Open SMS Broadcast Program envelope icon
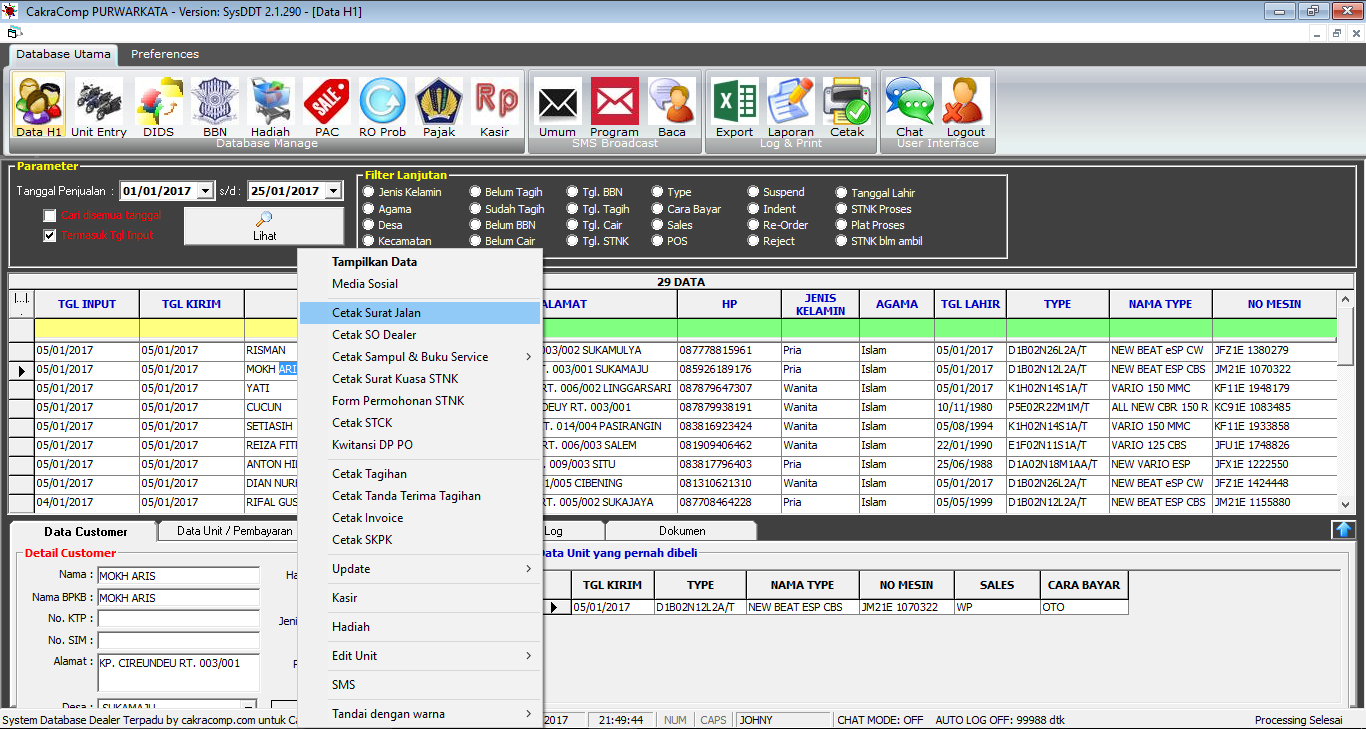 (614, 105)
